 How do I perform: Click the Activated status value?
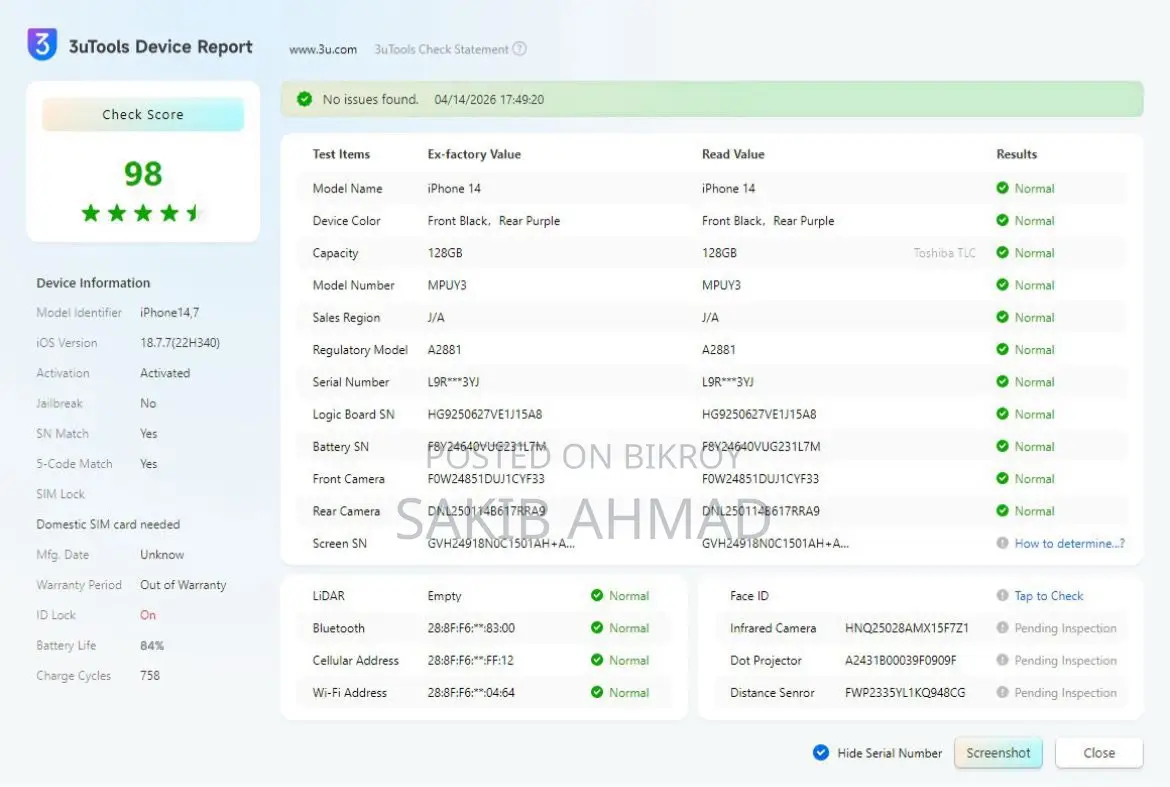pos(165,373)
